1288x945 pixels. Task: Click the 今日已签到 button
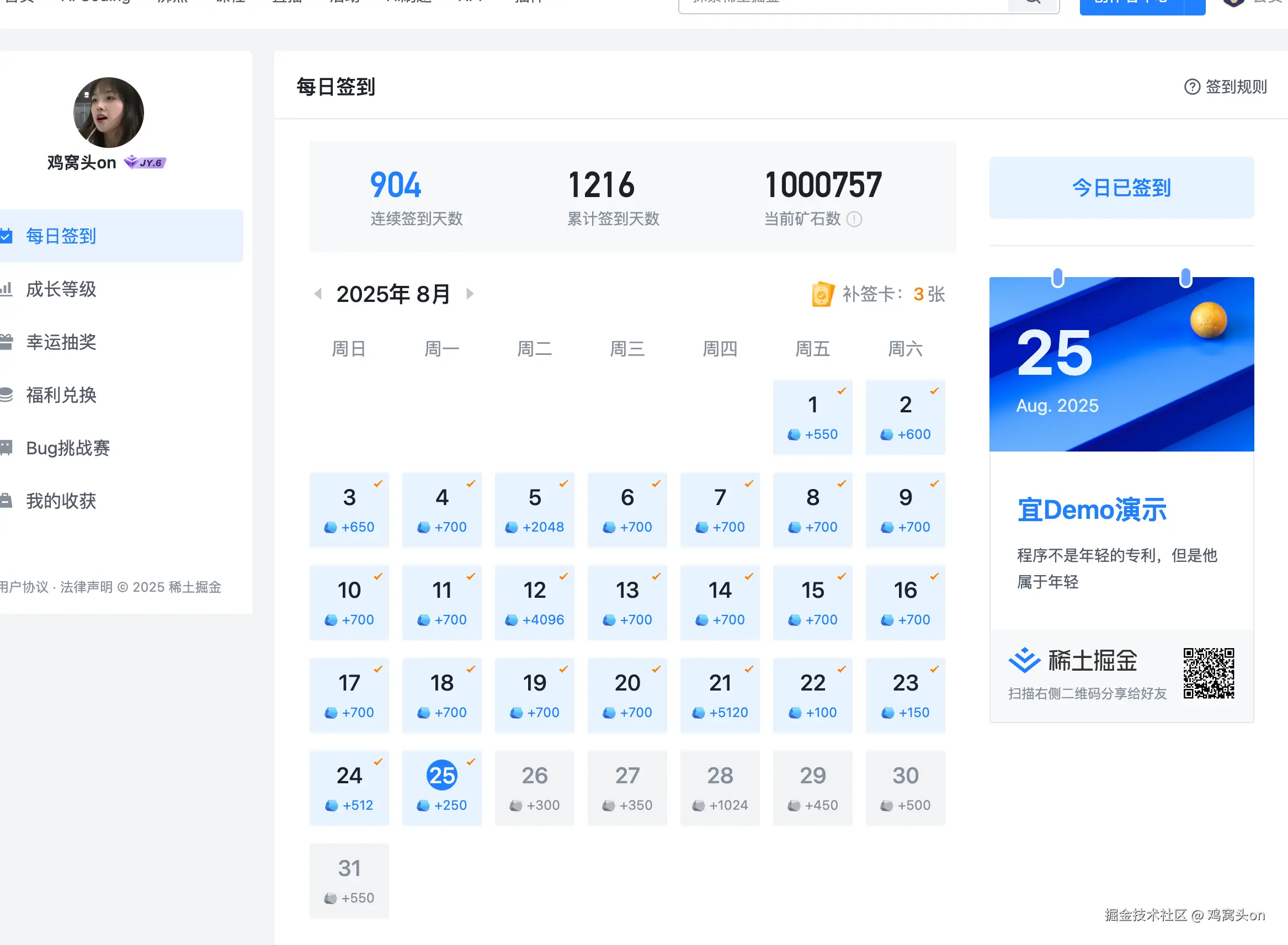point(1120,188)
